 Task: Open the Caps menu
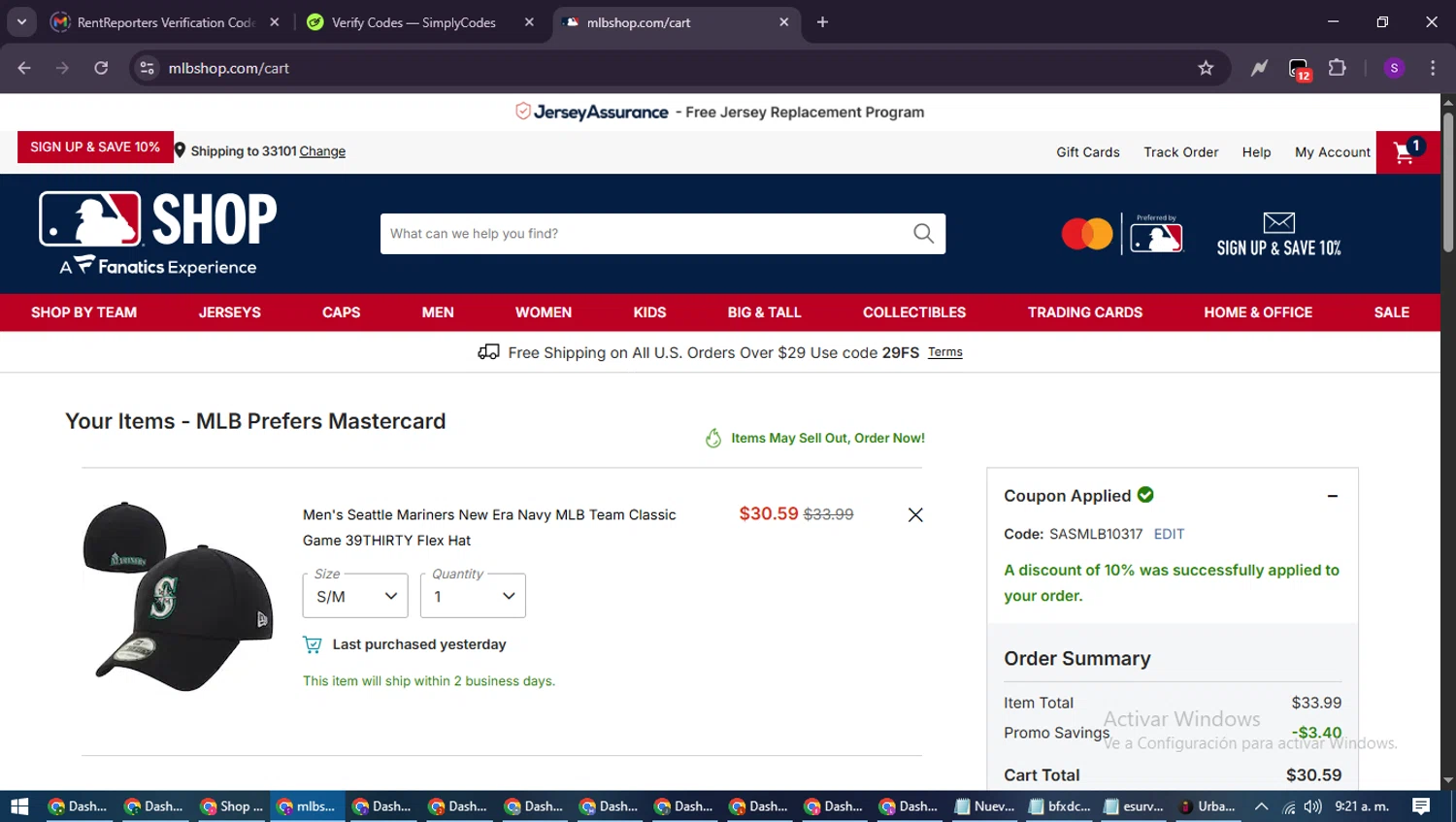[x=341, y=312]
